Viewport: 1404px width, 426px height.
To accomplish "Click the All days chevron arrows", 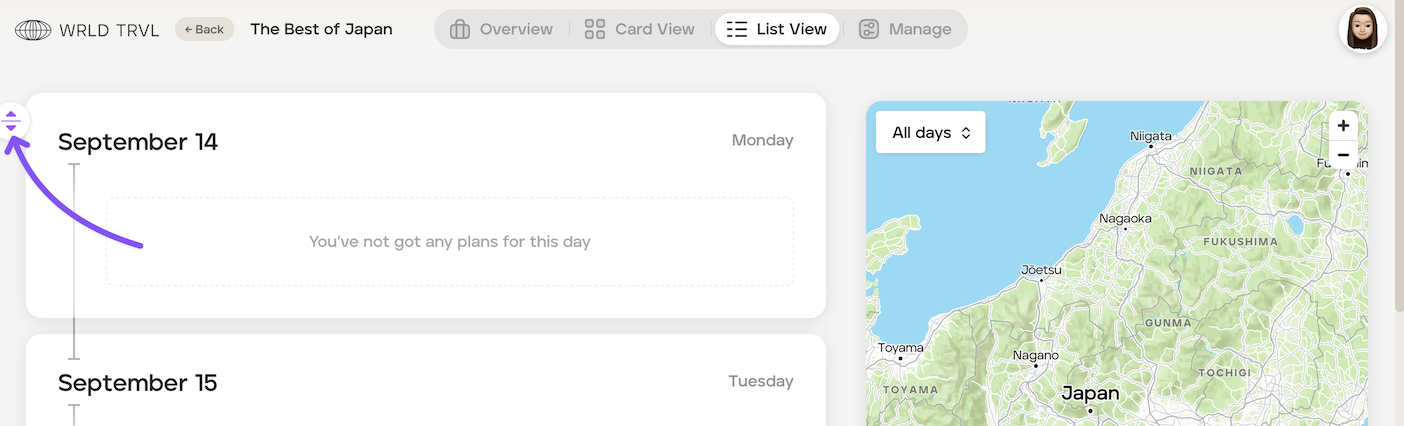I will tap(966, 132).
